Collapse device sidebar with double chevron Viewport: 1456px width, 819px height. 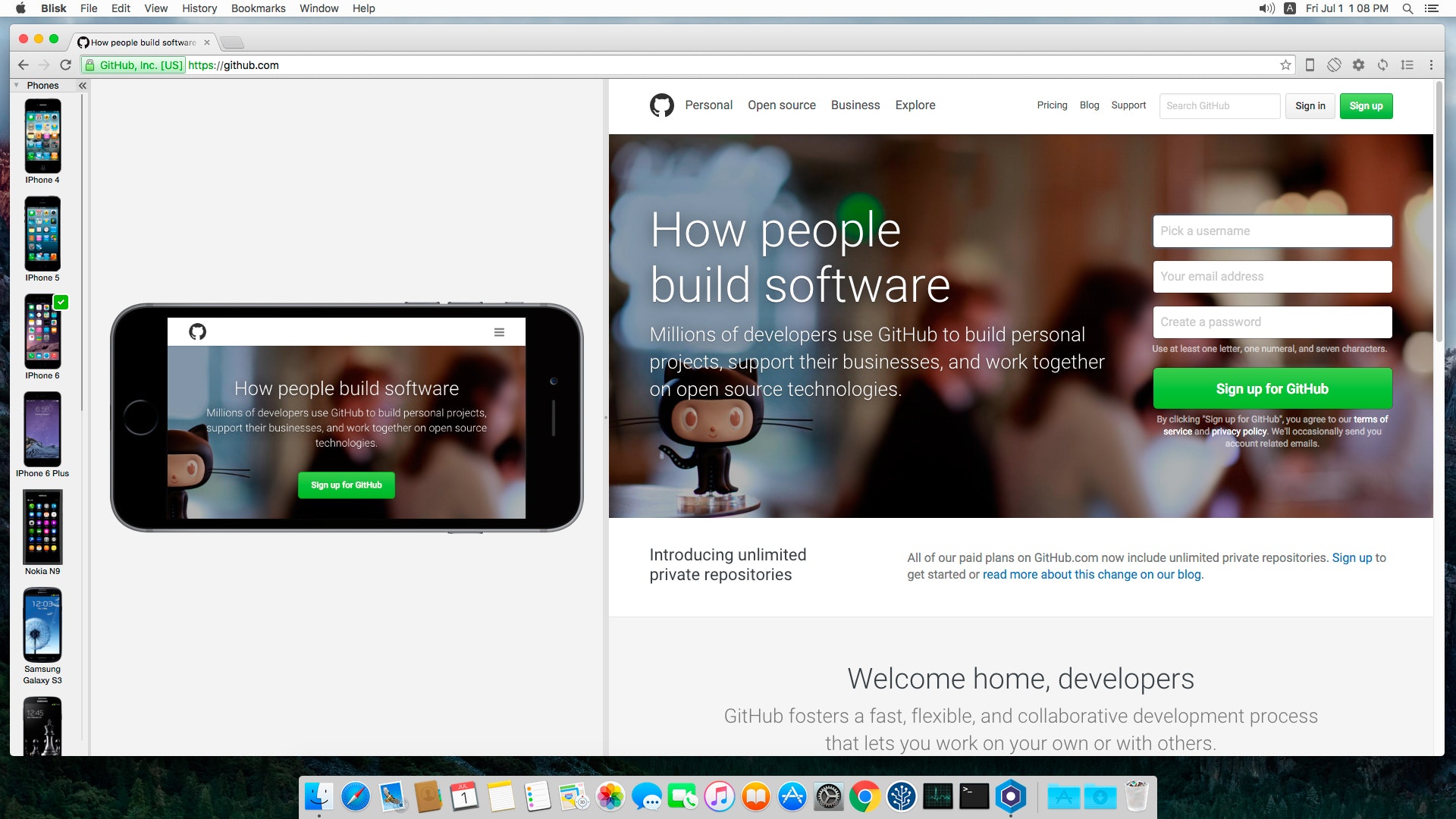[83, 86]
